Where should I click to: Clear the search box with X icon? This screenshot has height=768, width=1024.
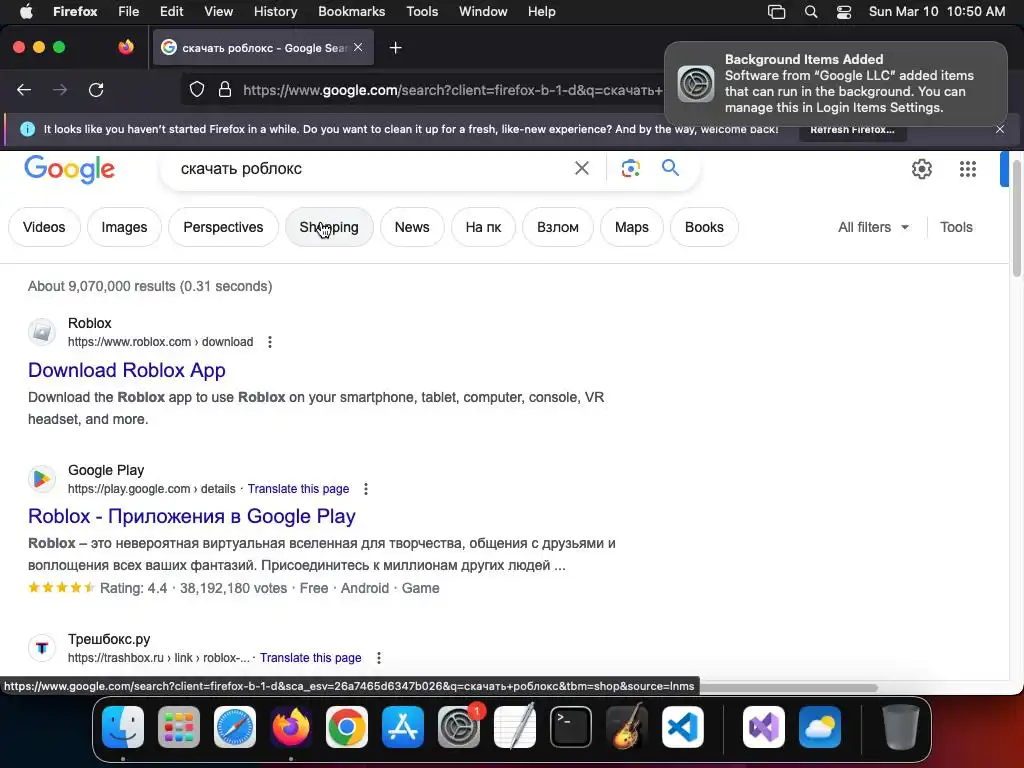(582, 168)
